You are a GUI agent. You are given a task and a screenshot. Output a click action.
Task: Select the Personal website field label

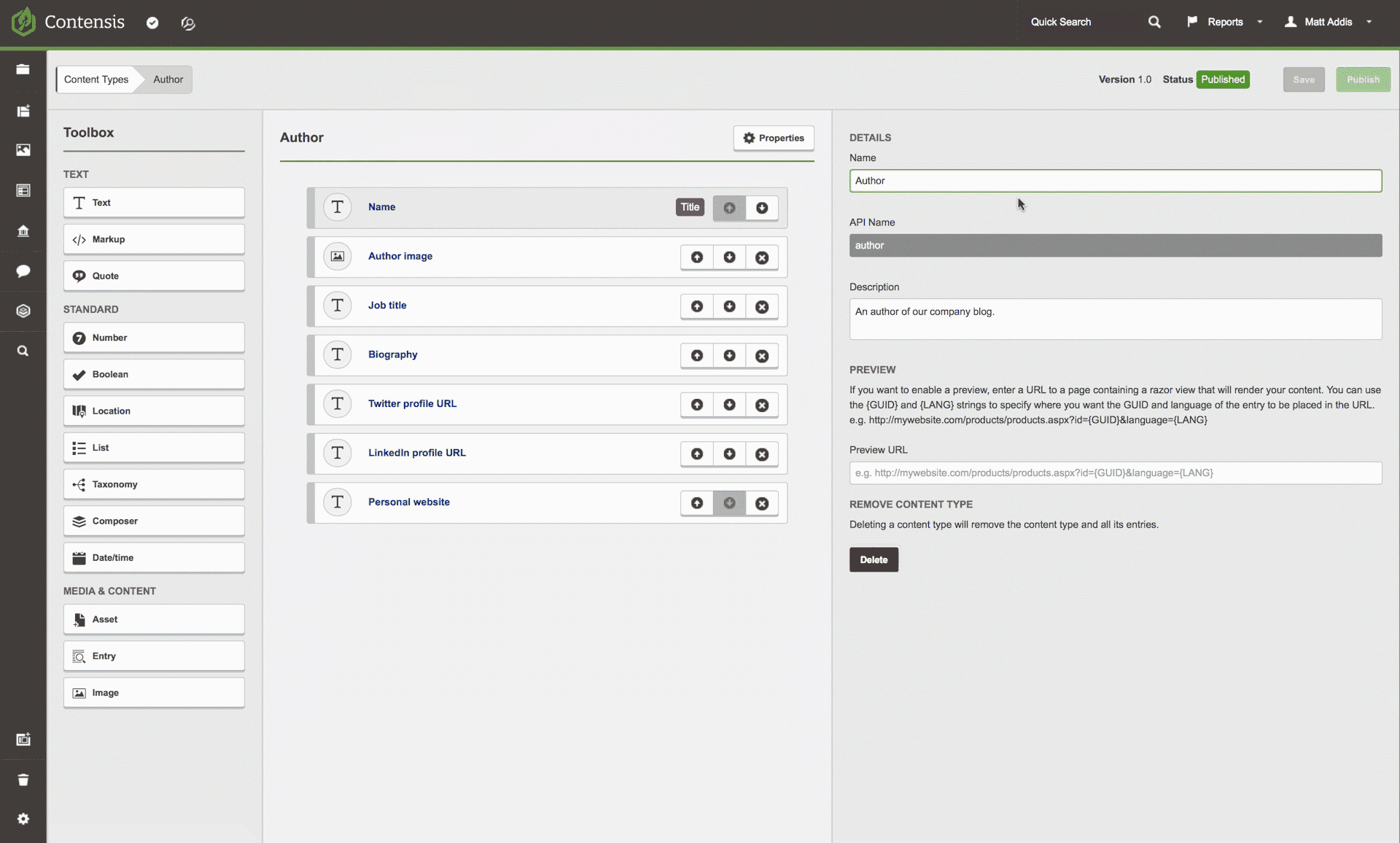click(409, 502)
